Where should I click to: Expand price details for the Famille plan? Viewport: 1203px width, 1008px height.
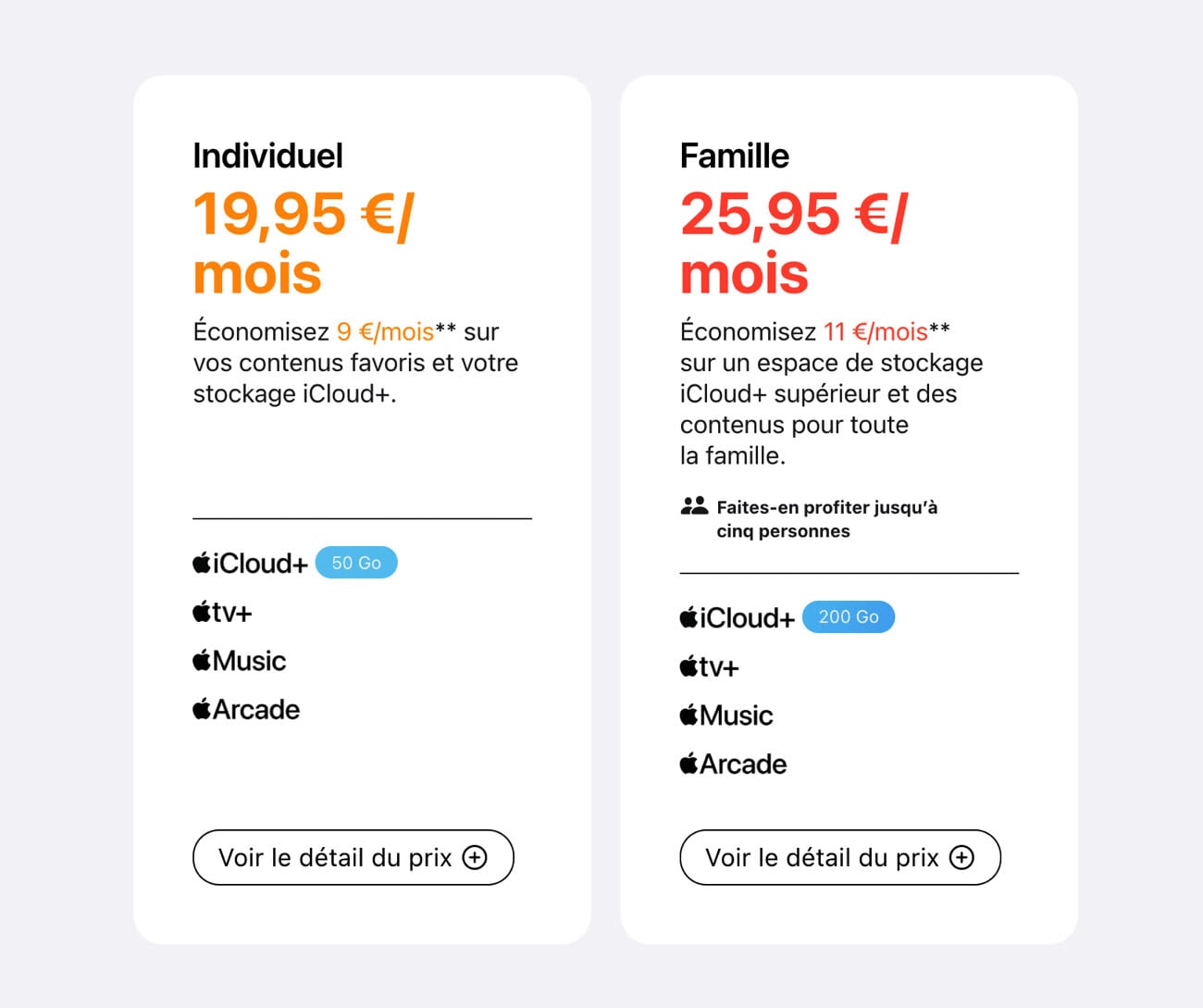point(839,858)
